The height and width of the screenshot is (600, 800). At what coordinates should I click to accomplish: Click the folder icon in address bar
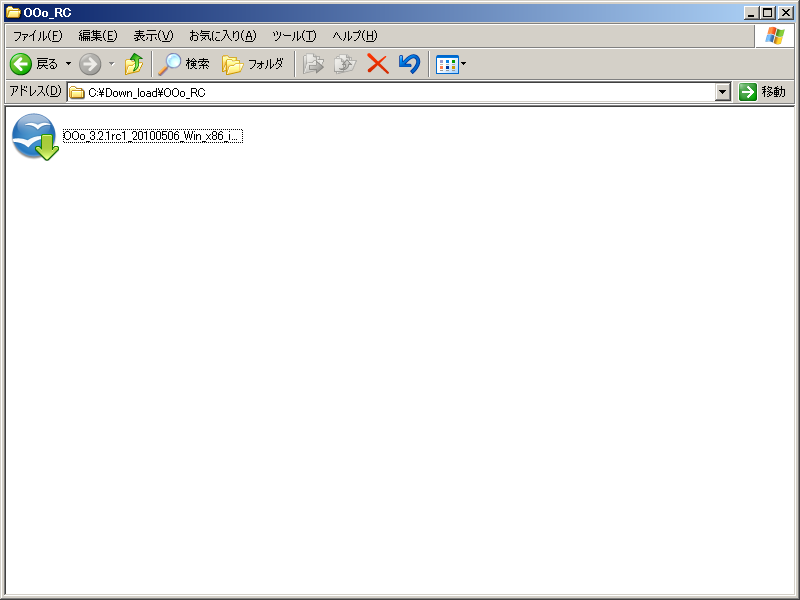click(77, 92)
